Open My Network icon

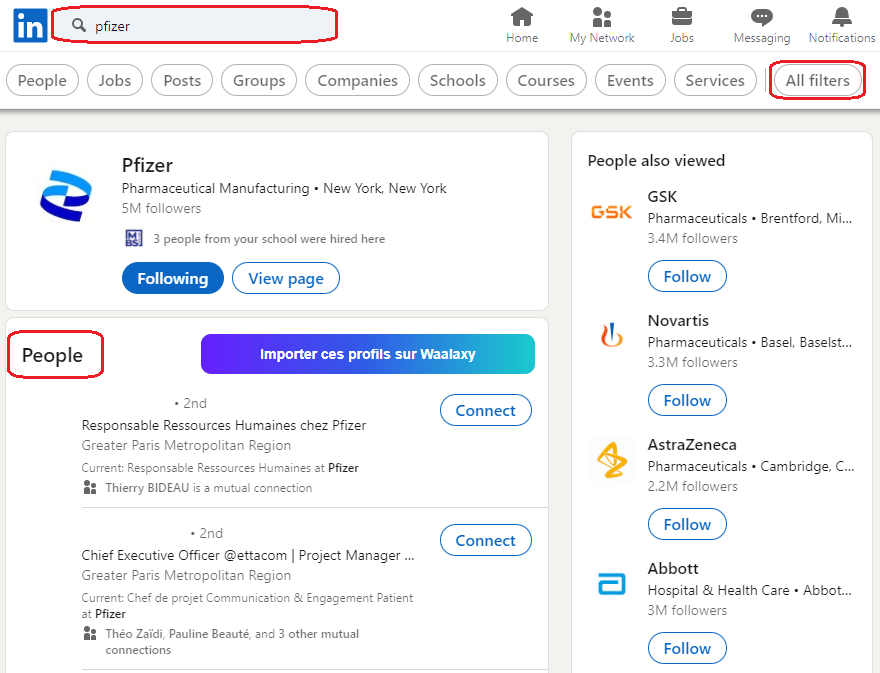(602, 17)
